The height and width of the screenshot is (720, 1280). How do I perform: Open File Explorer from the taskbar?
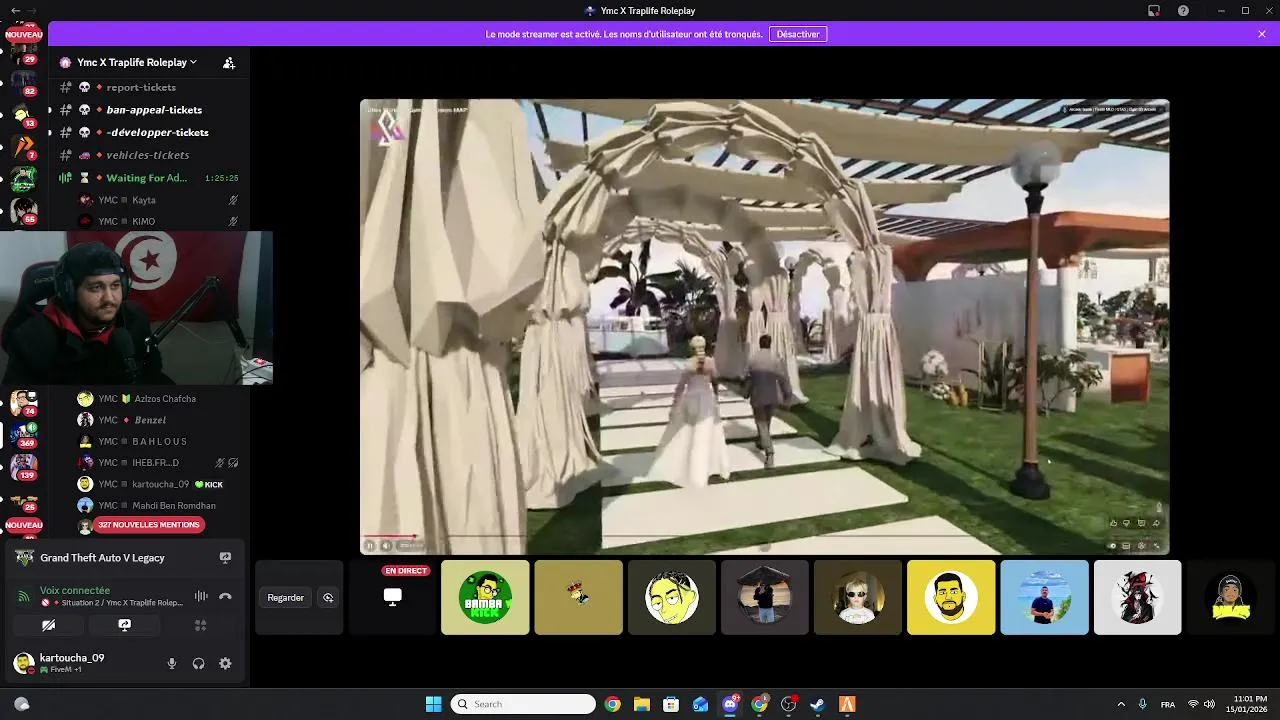point(642,704)
